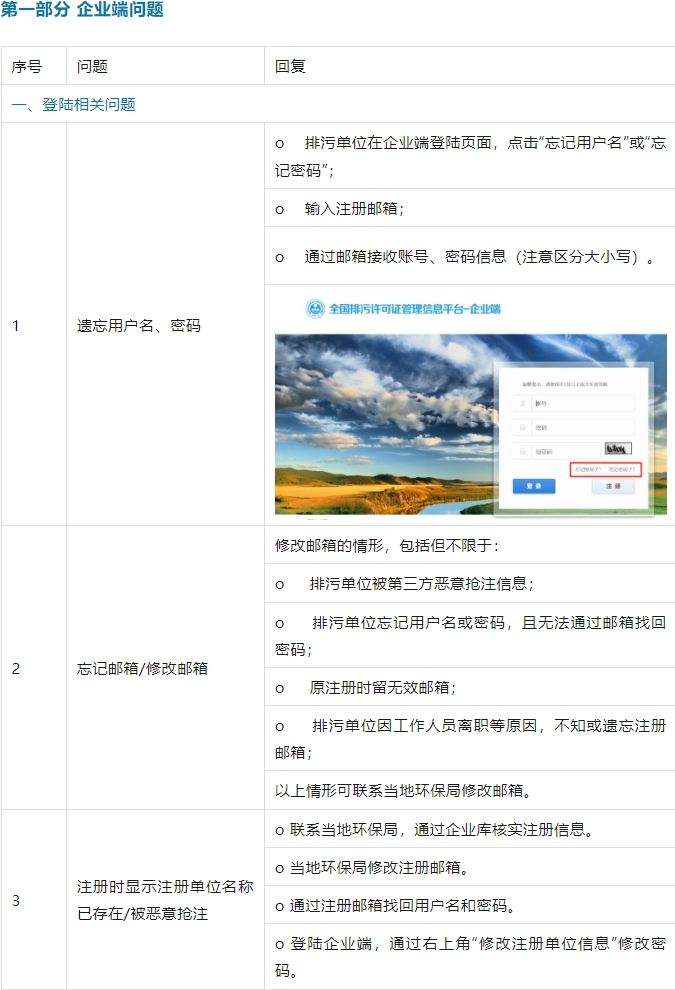Click the question cell 遗忘用户名、密码
Screen dimensions: 675x990
point(139,326)
